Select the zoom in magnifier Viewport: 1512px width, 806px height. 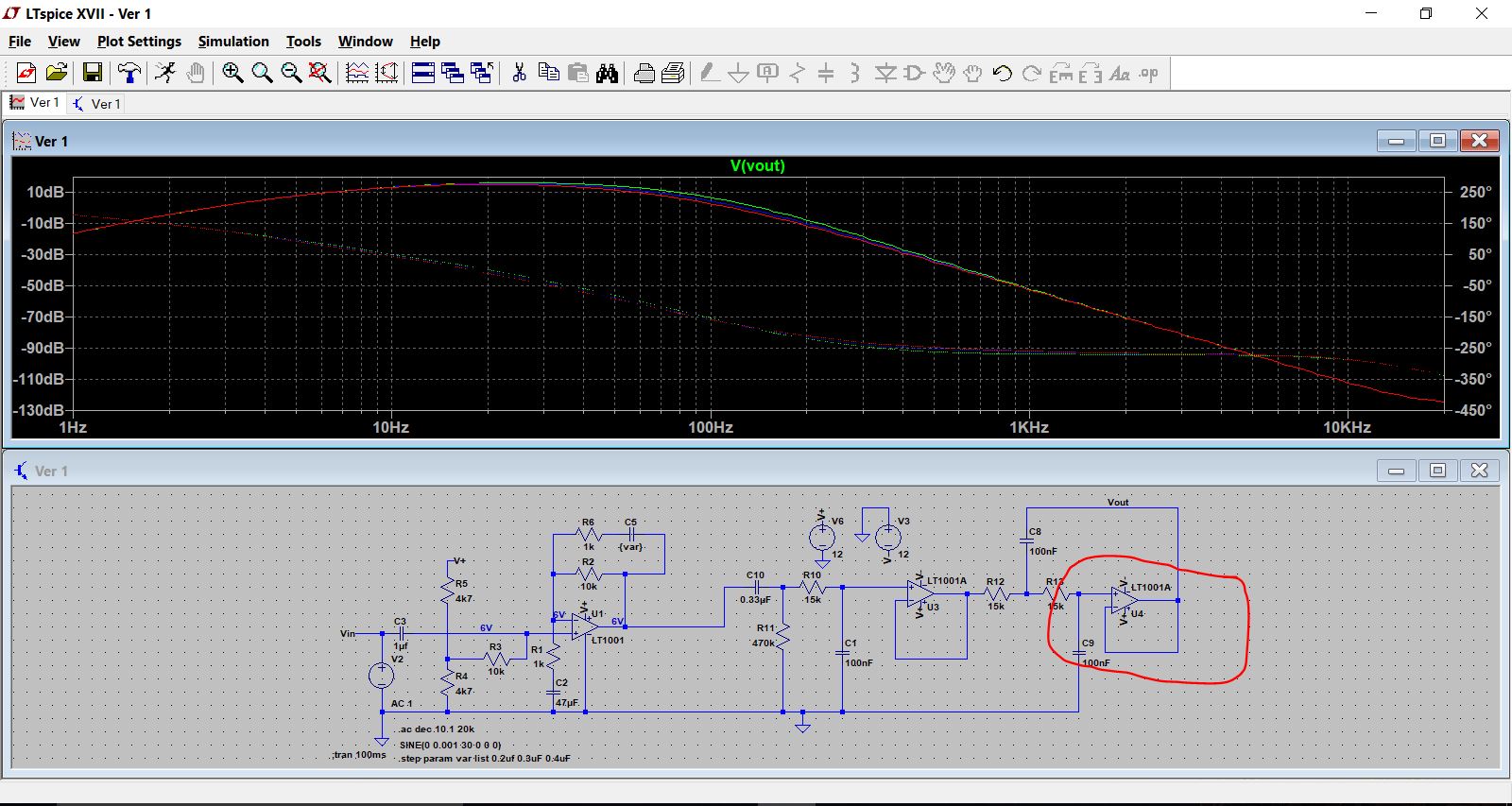coord(232,73)
